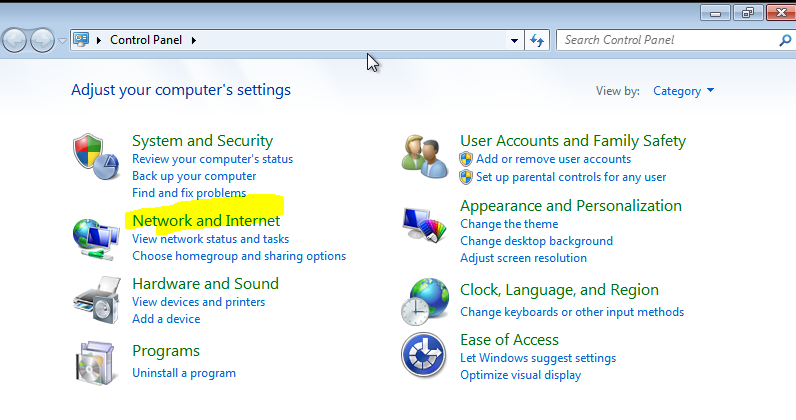This screenshot has height=420, width=796.
Task: Open the Programs disc box icon
Action: (95, 363)
